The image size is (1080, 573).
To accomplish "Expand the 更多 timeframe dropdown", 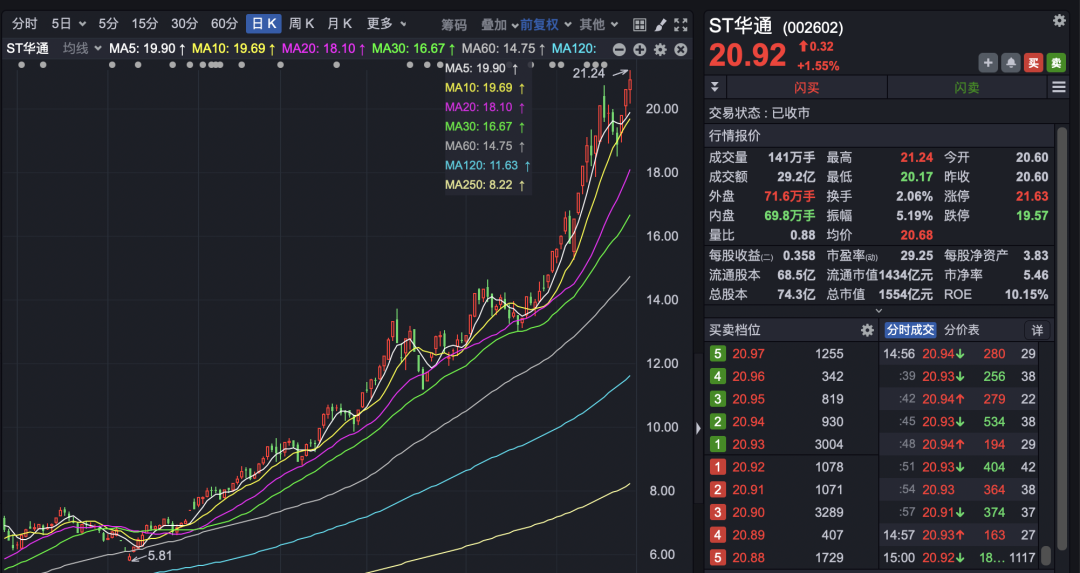I will 385,24.
